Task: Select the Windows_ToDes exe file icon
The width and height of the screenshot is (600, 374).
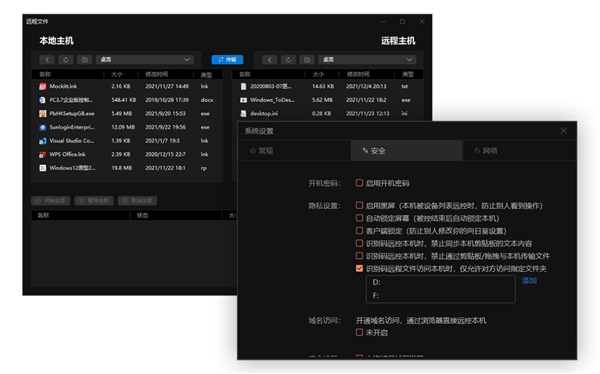Action: click(x=243, y=100)
